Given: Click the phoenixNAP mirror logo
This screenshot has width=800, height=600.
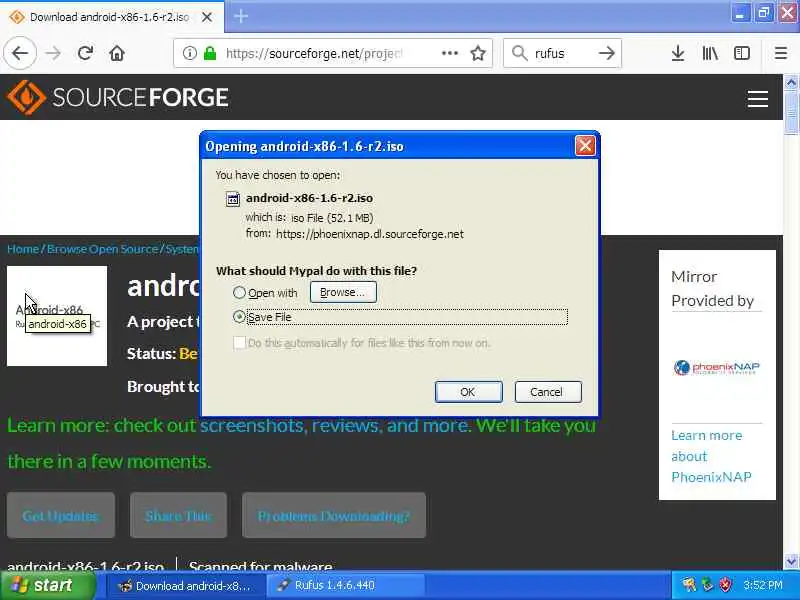Looking at the screenshot, I should pos(716,367).
